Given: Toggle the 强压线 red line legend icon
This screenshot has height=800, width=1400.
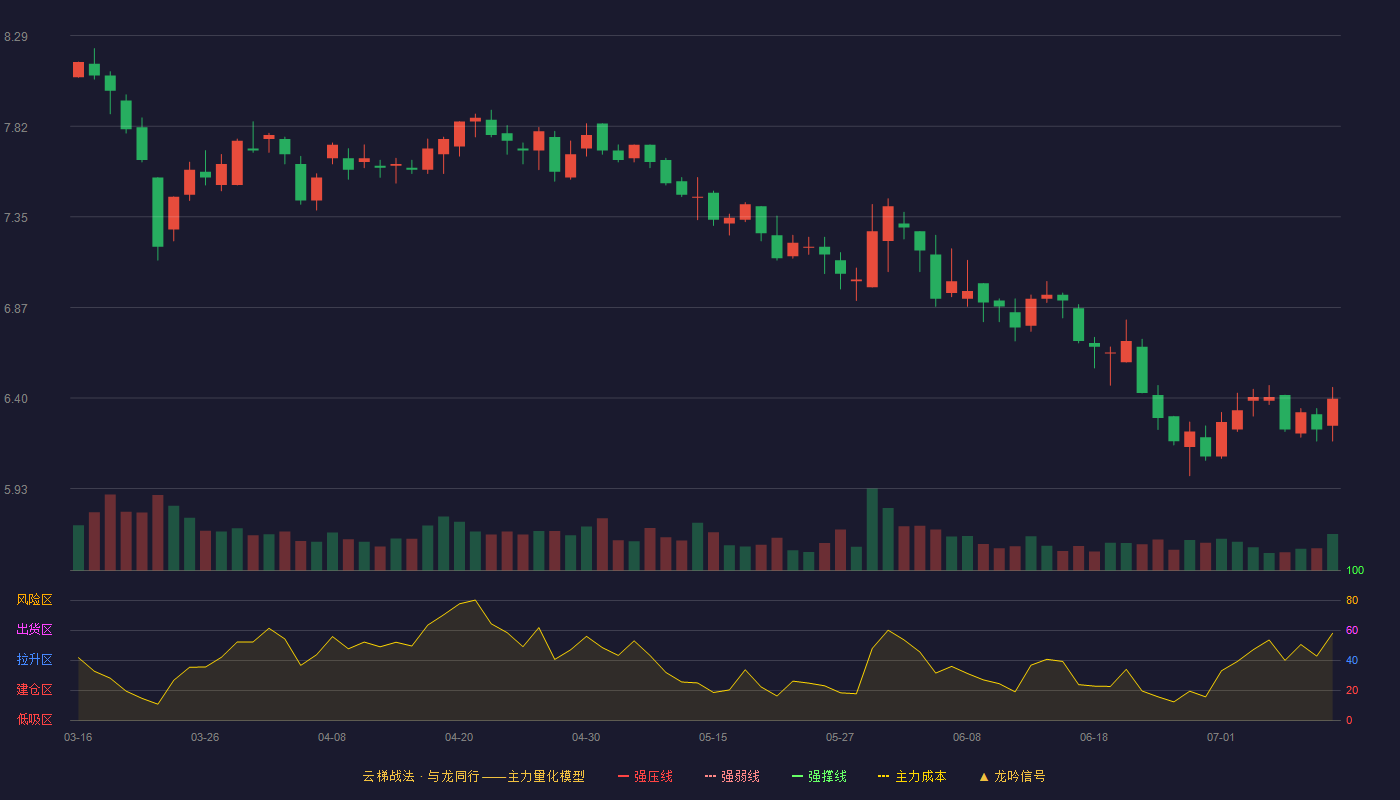Looking at the screenshot, I should point(623,776).
